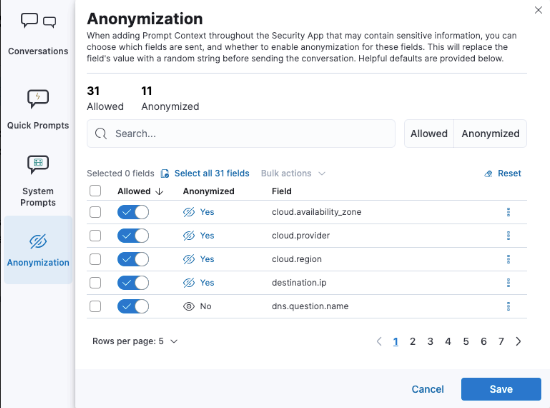Toggle Allowed switch for cloud.region

tap(133, 259)
